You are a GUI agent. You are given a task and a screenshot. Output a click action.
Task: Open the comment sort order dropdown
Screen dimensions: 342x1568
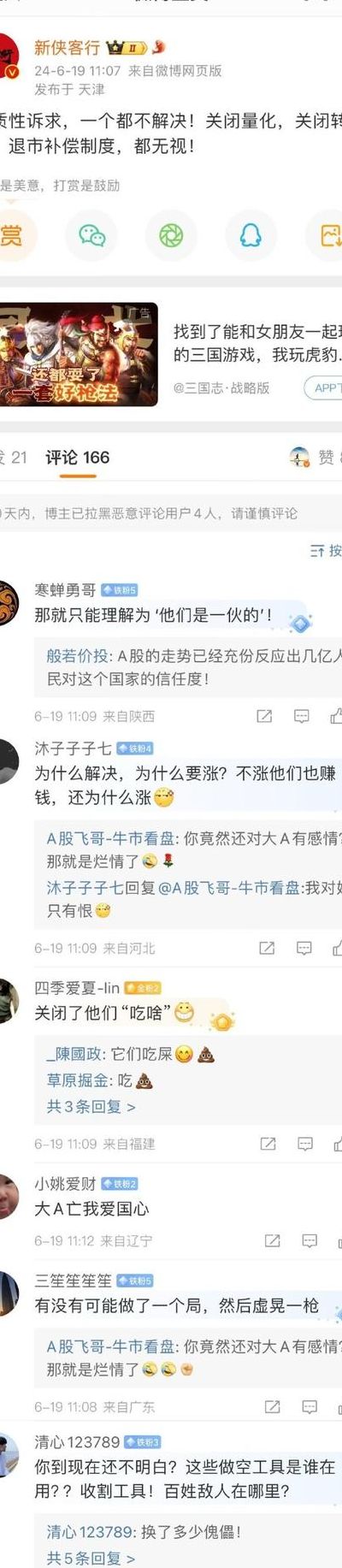click(x=326, y=551)
